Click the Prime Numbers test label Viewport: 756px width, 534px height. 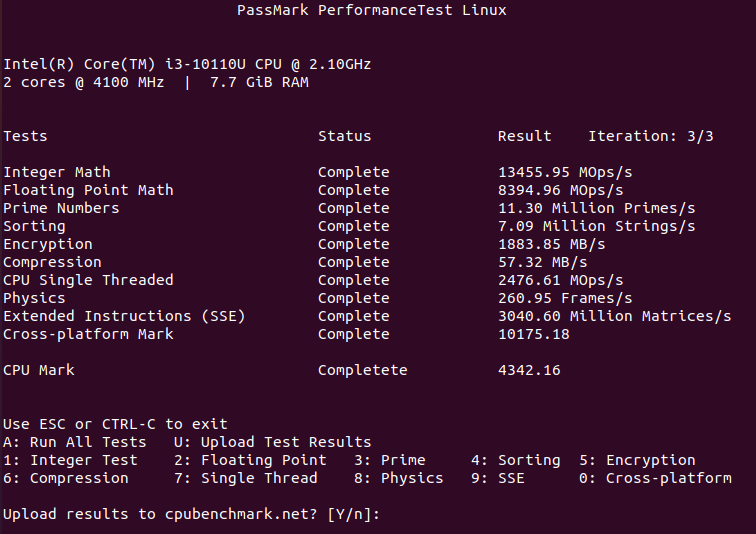[61, 208]
